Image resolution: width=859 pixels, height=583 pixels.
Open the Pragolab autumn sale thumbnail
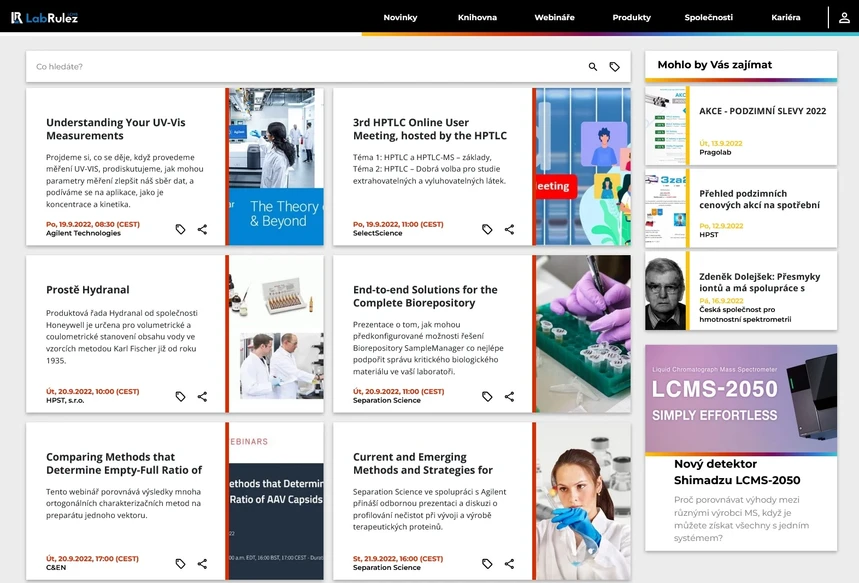pyautogui.click(x=665, y=126)
